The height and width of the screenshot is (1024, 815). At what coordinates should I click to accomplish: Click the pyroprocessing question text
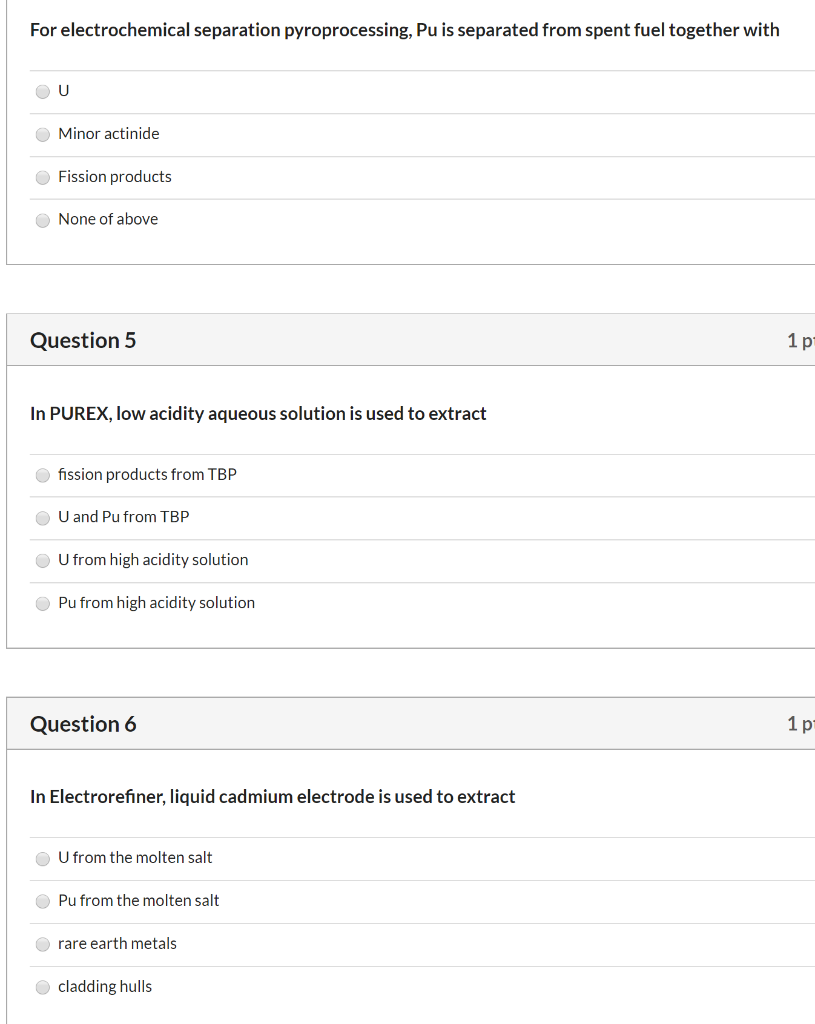point(405,30)
